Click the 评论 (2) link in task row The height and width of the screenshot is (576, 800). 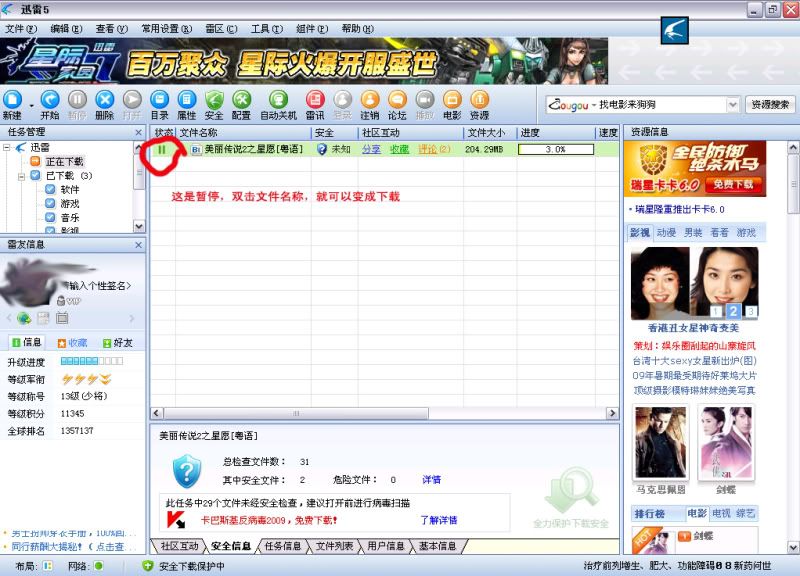[x=434, y=149]
